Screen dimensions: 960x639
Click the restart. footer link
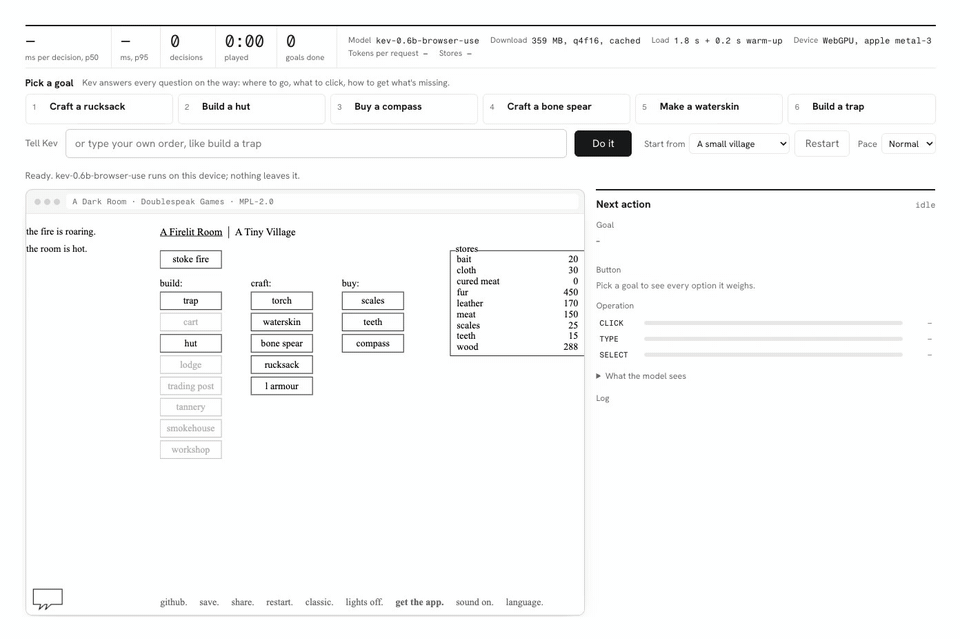(279, 602)
